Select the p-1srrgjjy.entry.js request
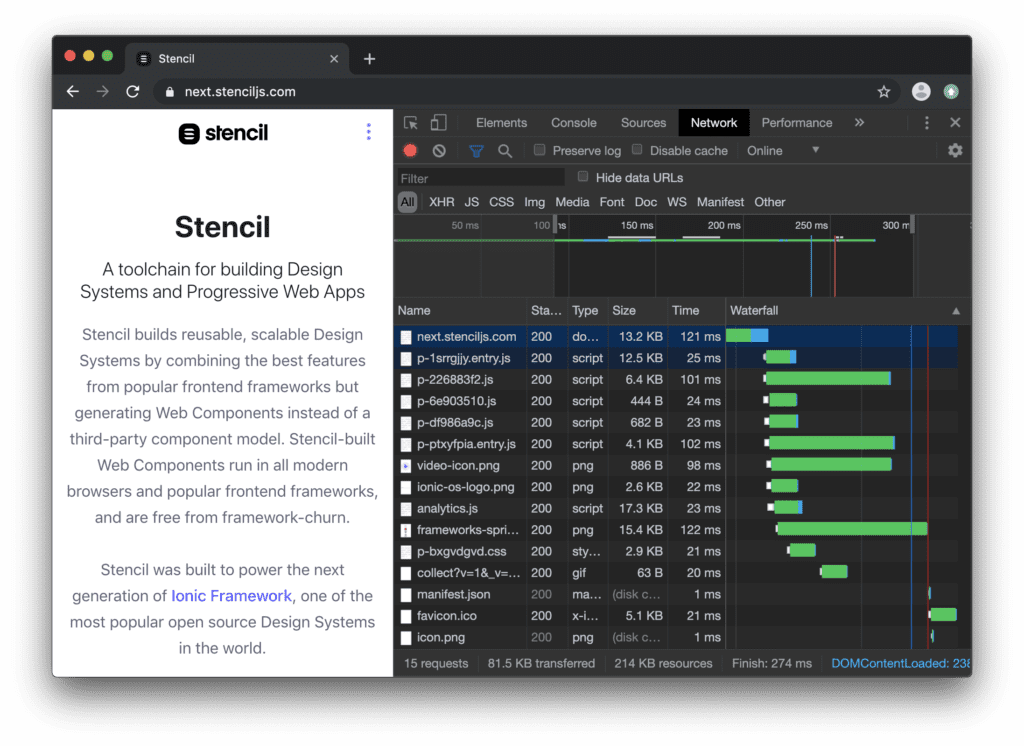Image resolution: width=1024 pixels, height=746 pixels. click(676, 359)
